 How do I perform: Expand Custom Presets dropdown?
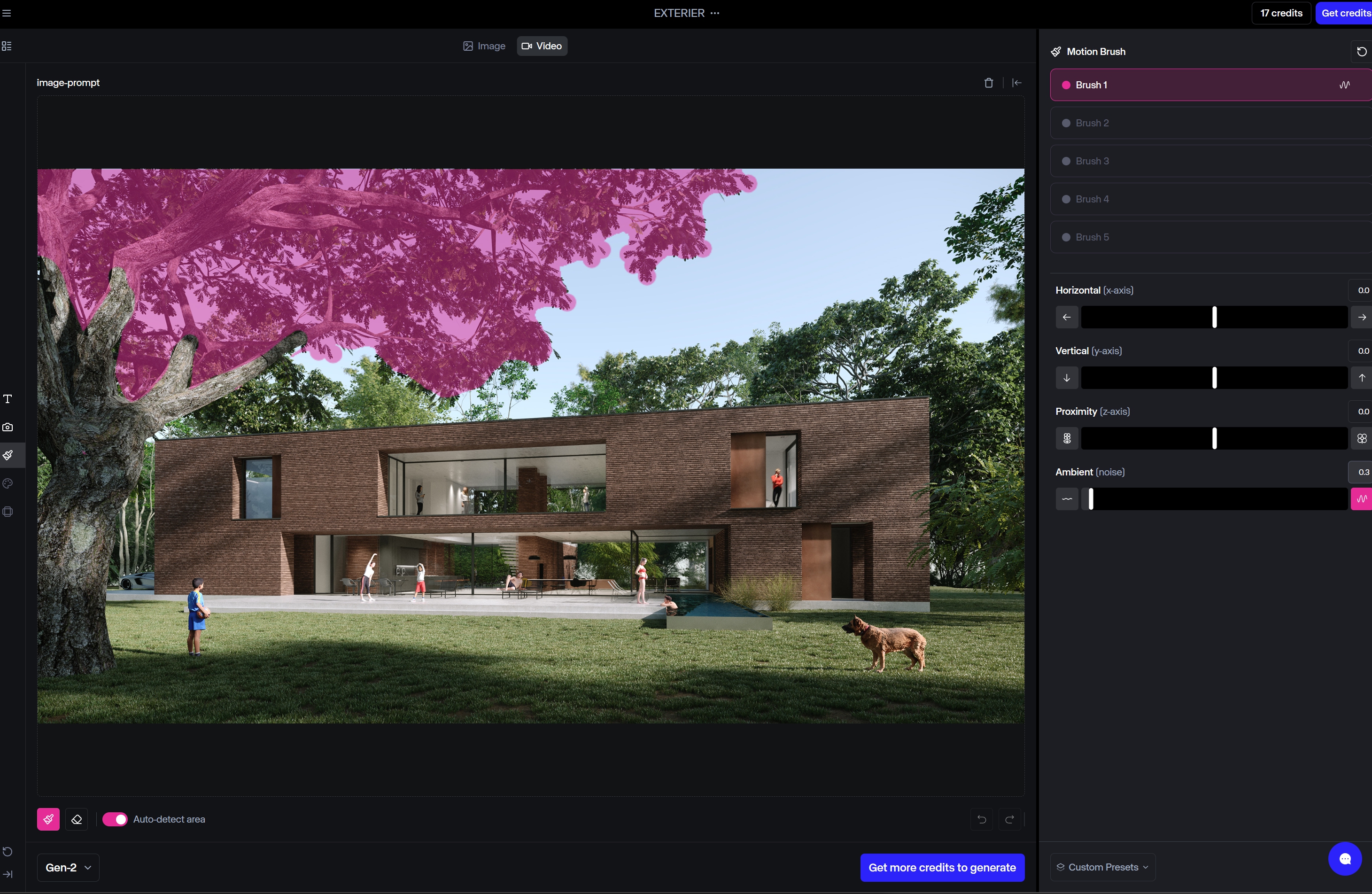[x=1102, y=867]
